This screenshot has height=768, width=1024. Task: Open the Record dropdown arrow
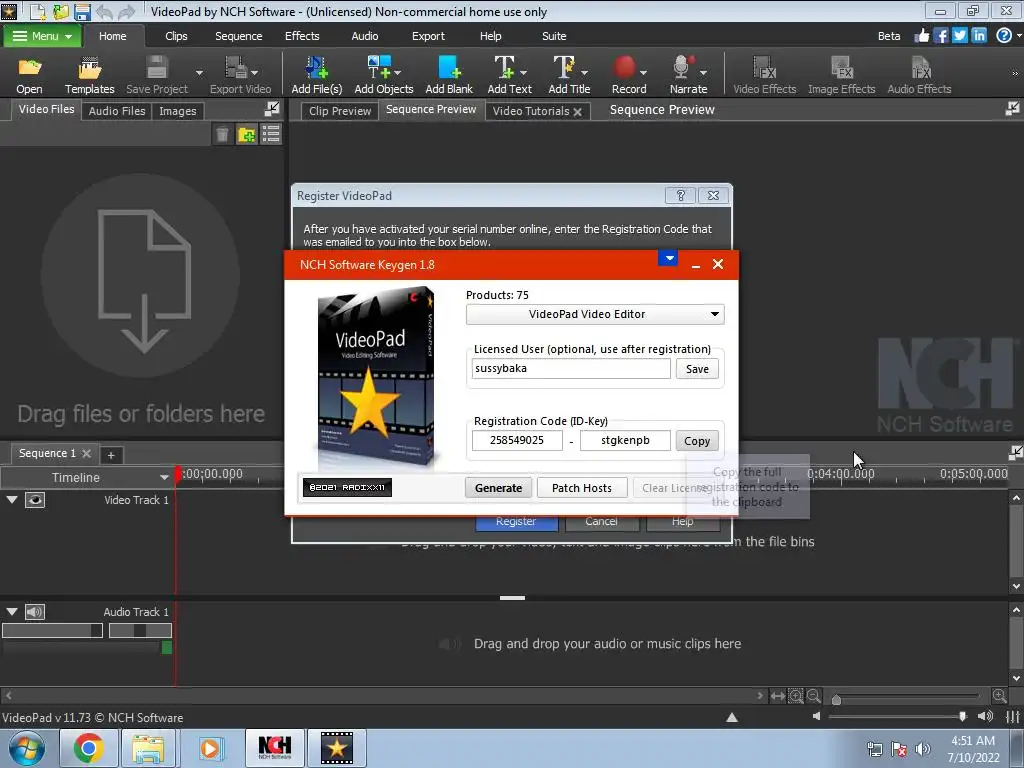[644, 72]
